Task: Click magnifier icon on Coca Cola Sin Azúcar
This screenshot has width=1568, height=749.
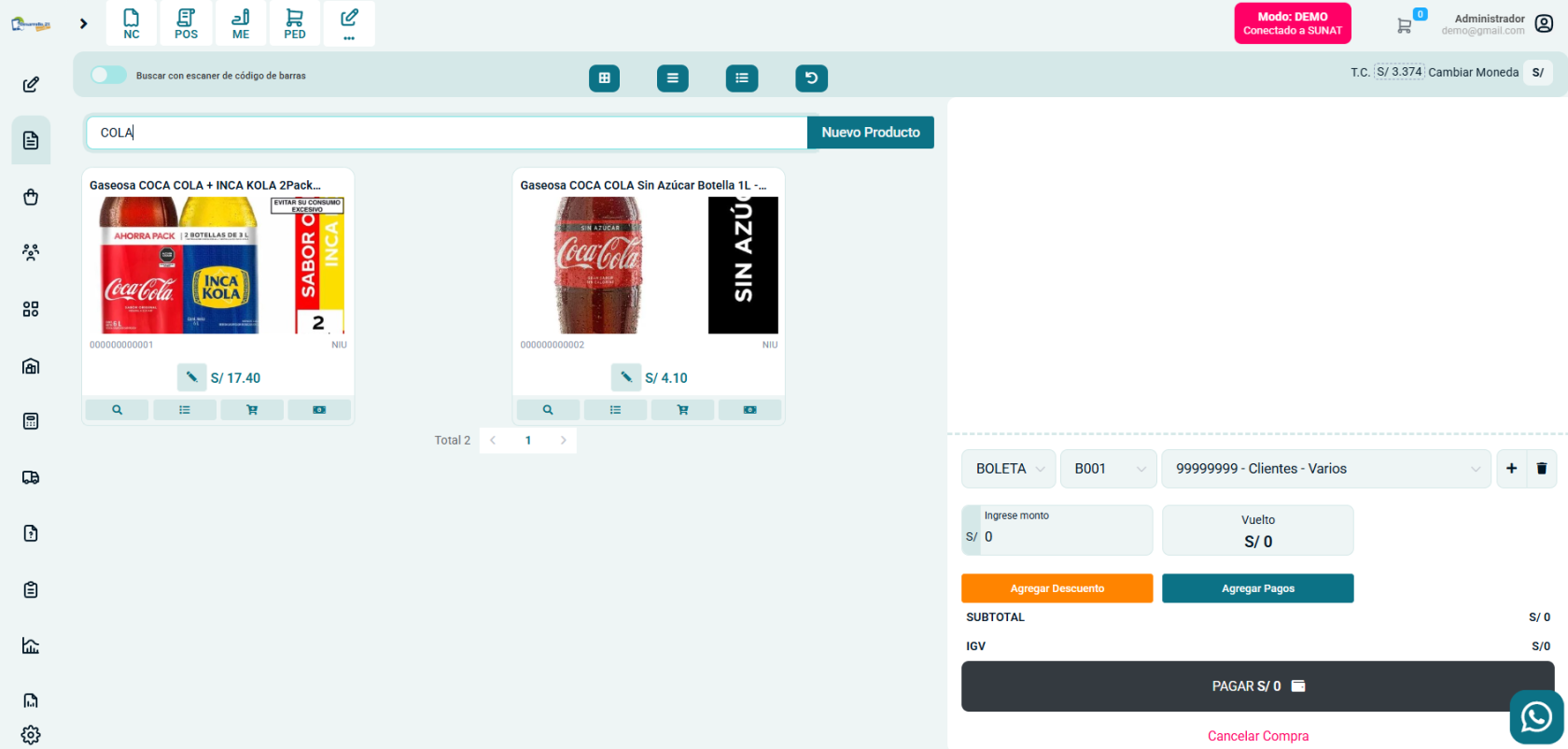Action: tap(548, 410)
